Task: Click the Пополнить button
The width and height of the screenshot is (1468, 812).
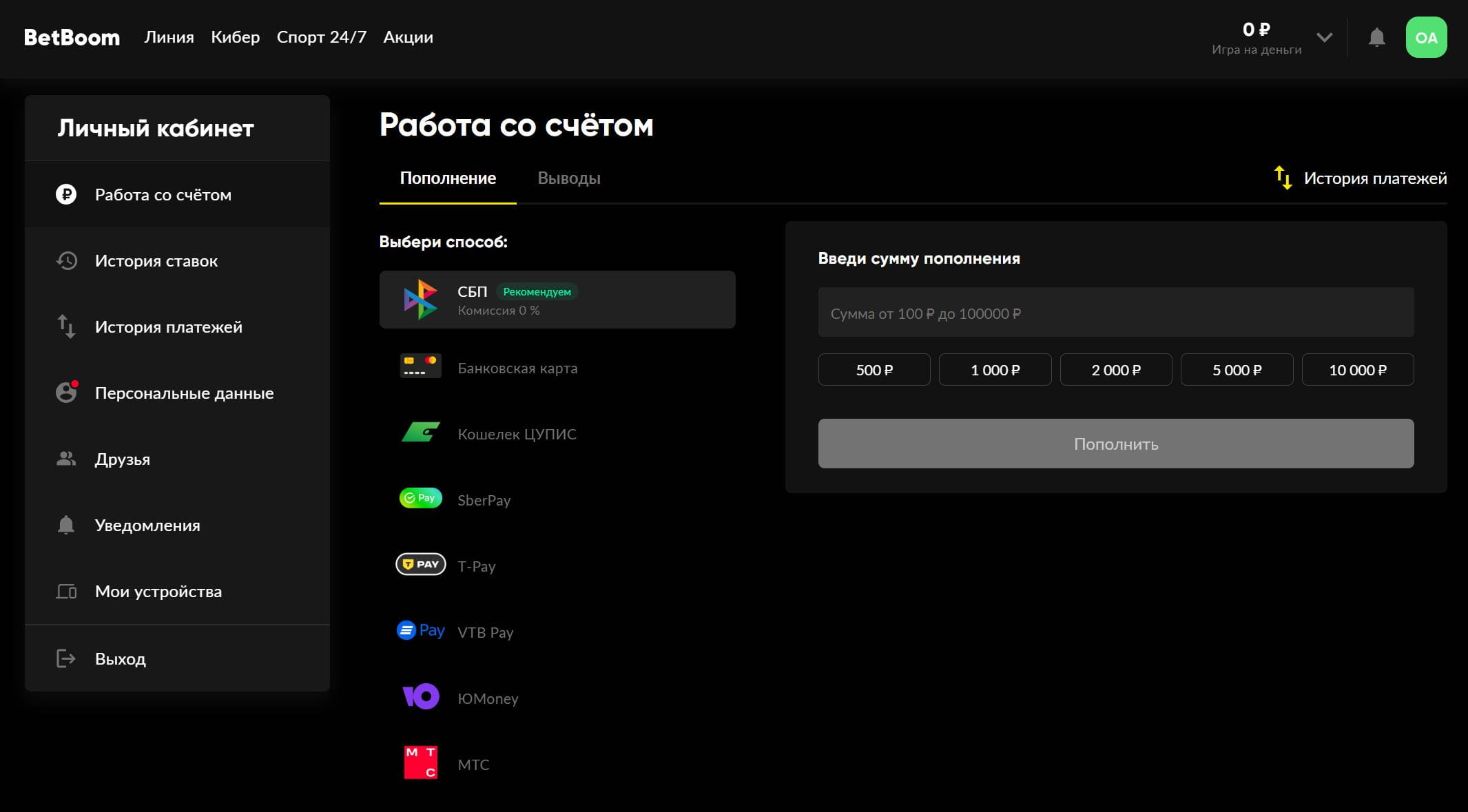Action: tap(1116, 444)
